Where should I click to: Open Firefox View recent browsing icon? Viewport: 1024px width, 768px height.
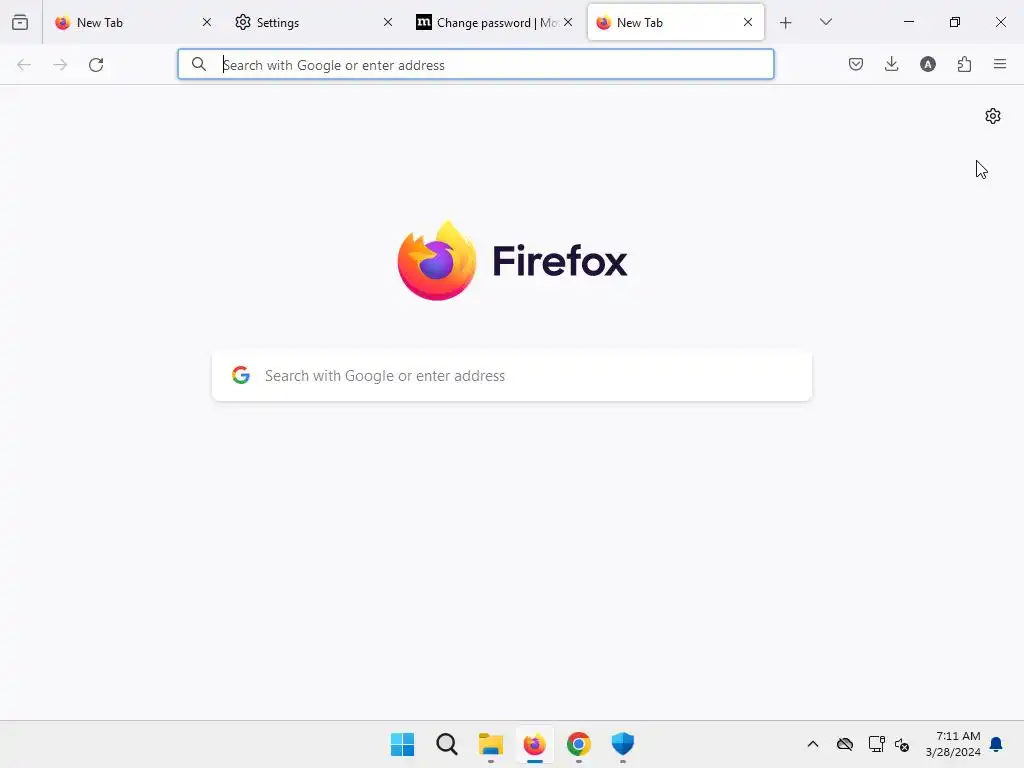point(20,22)
